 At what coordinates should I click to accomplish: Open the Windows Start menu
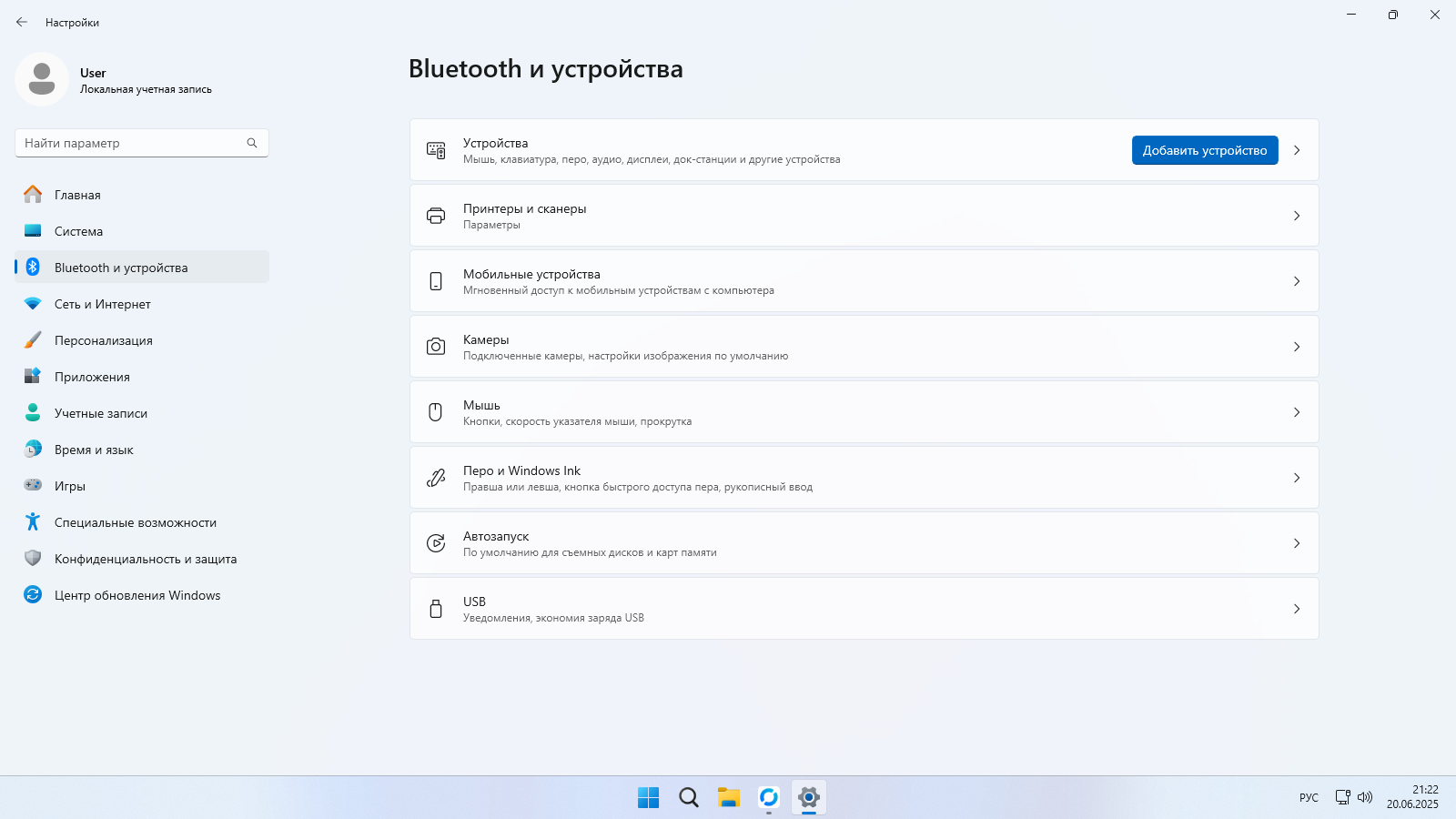[x=649, y=798]
